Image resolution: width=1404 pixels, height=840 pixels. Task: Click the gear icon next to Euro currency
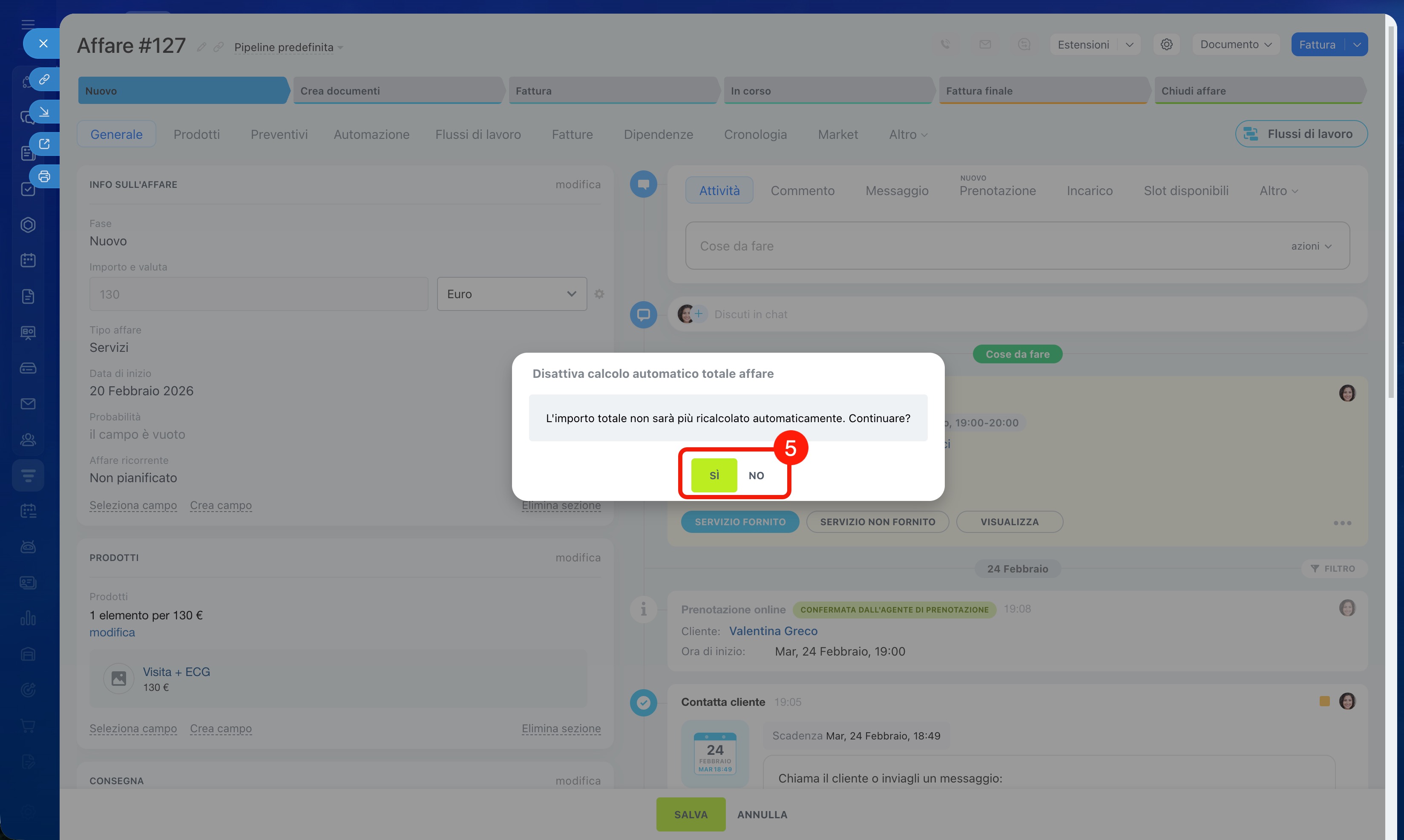(599, 294)
